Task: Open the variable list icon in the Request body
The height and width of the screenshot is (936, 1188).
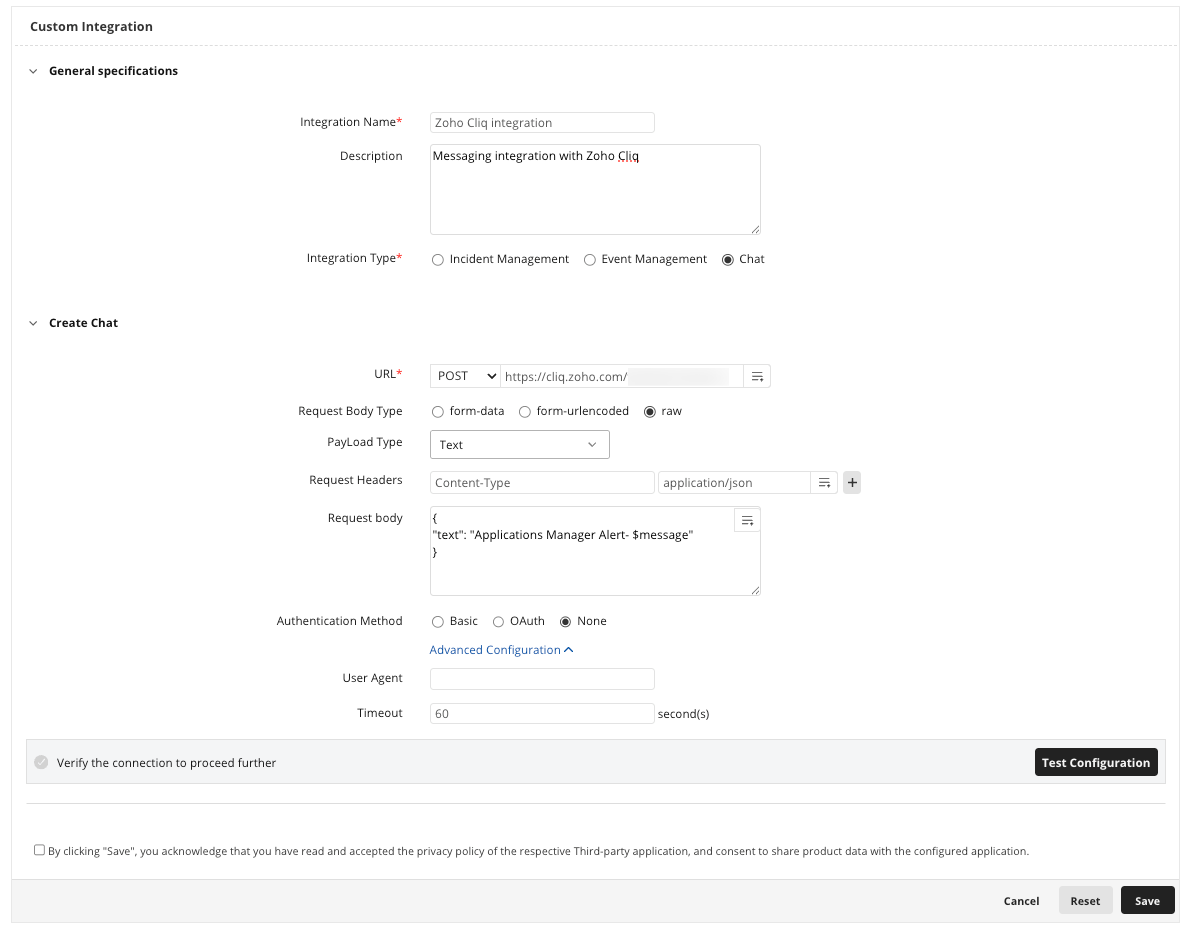Action: click(x=747, y=521)
